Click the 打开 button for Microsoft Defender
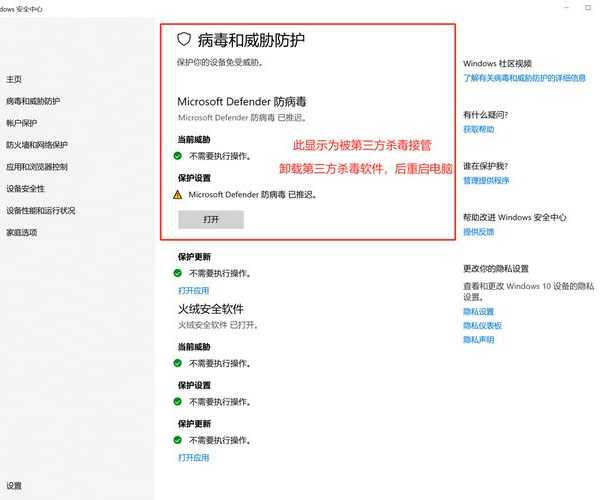600x500 pixels. pyautogui.click(x=211, y=220)
